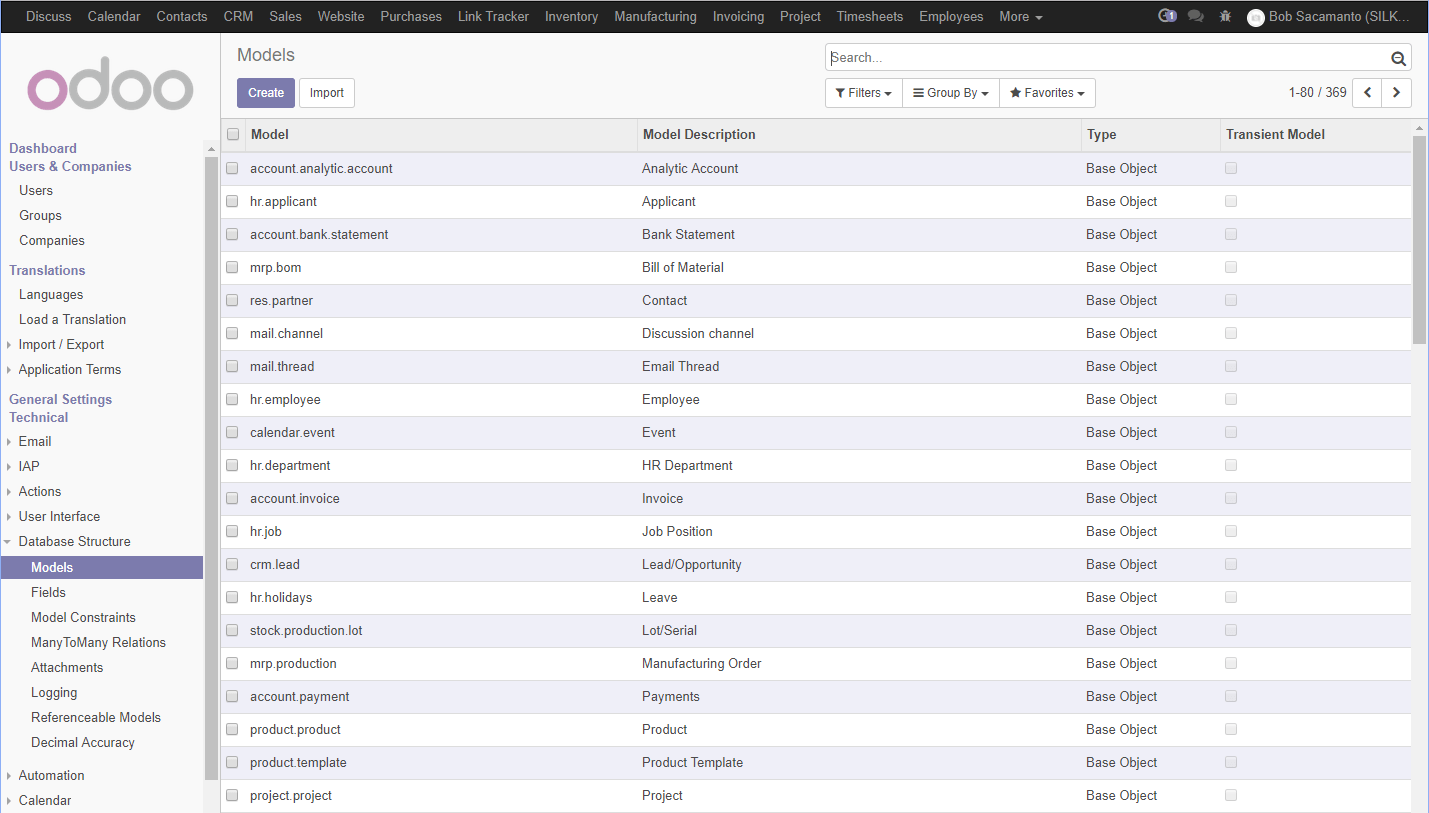Open the mrp.production model row

click(x=816, y=663)
